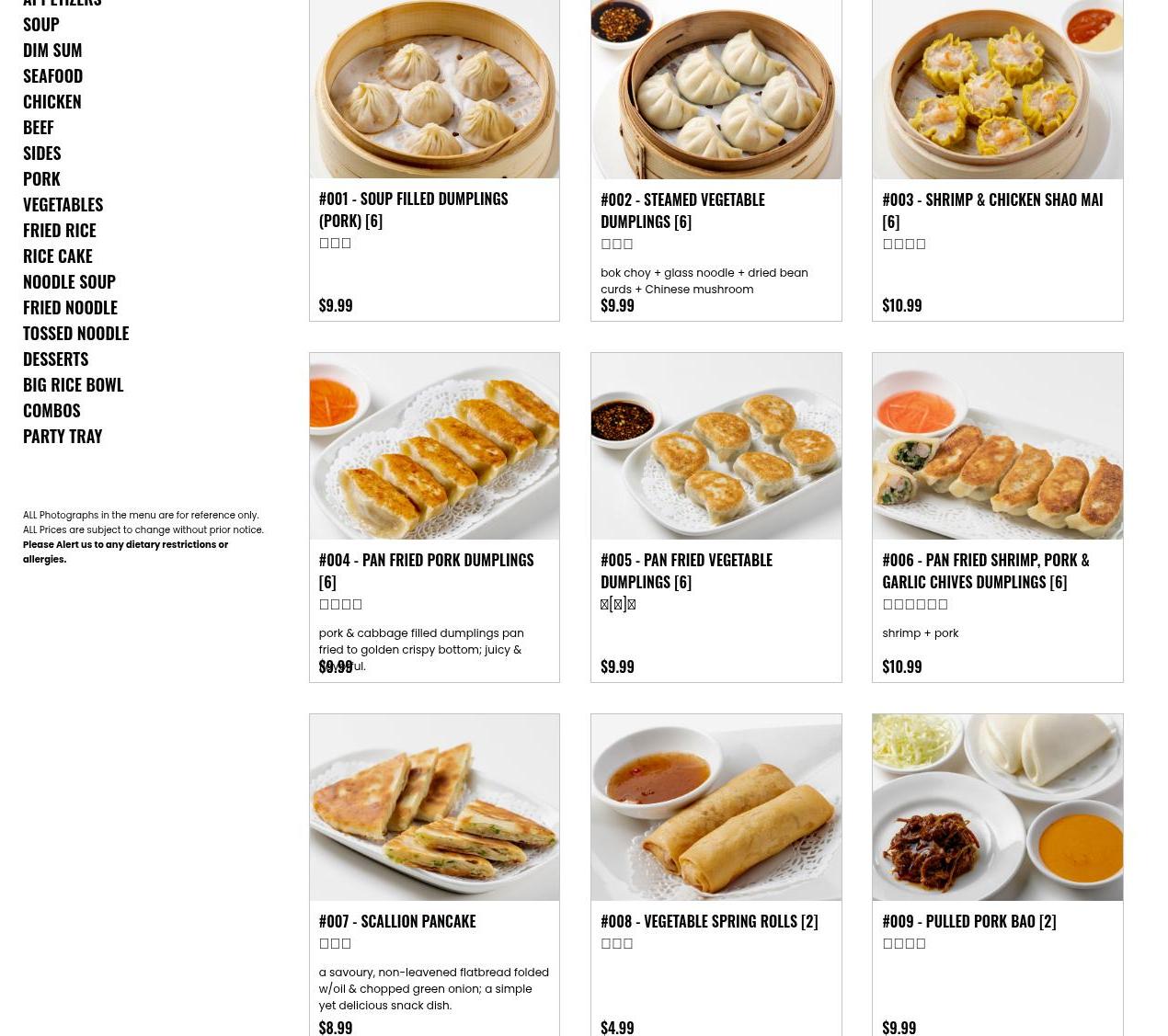Open the Pan Fried Pork Dumplings photo
The height and width of the screenshot is (1036, 1168).
434,446
